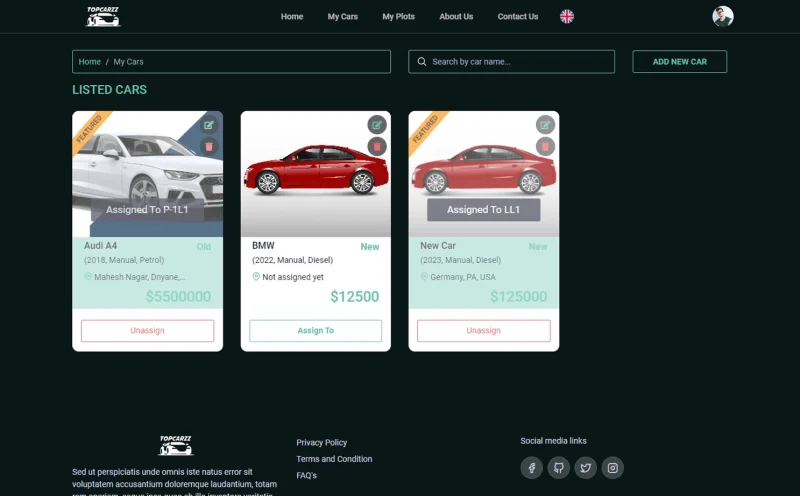The image size is (800, 496).
Task: Click the $5500000 price
Action: 178,296
